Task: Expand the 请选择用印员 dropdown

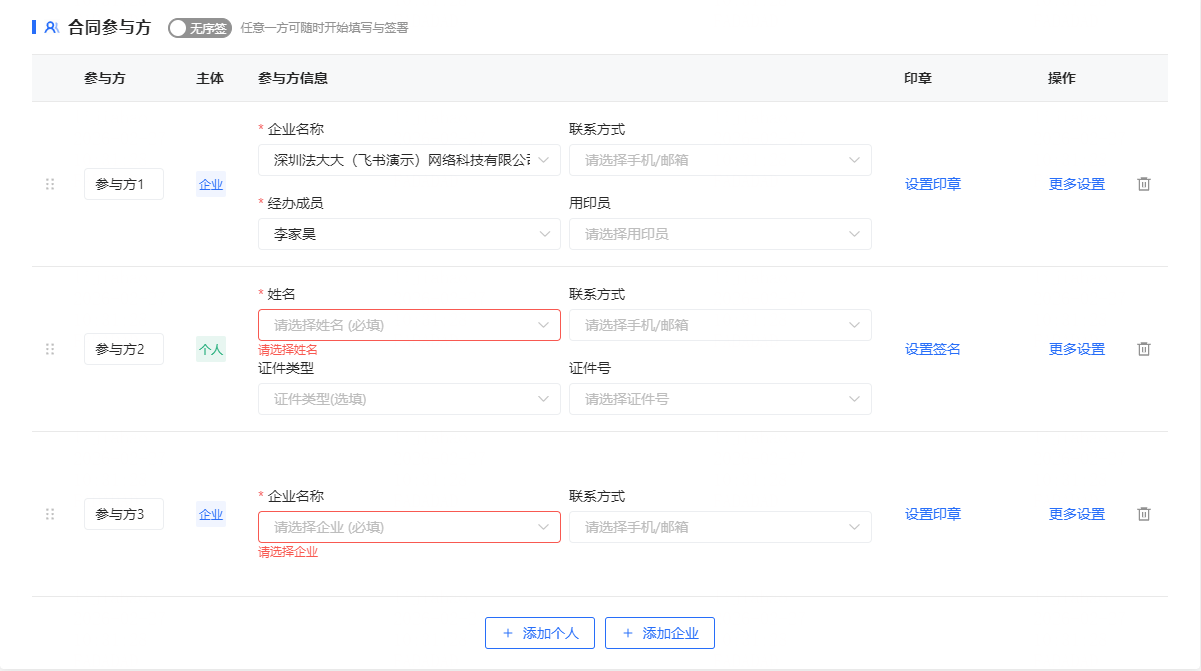Action: [x=720, y=234]
